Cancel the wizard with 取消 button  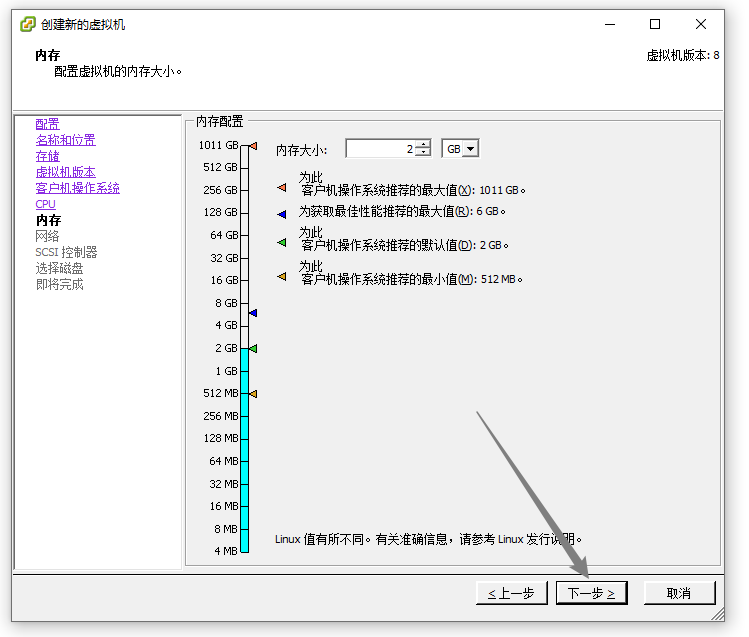point(679,593)
